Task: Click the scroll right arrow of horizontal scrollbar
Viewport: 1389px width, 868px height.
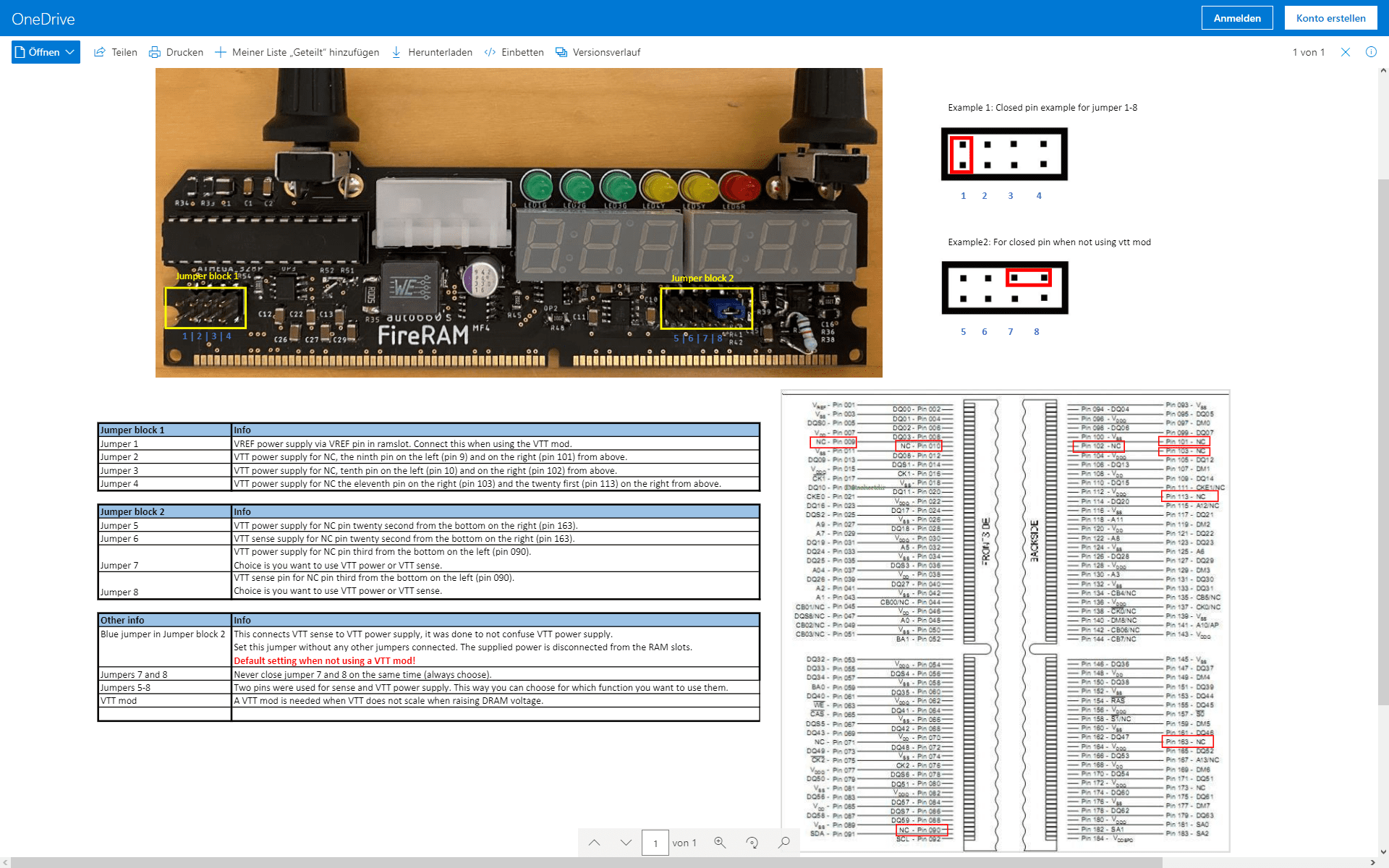Action: (x=1373, y=862)
